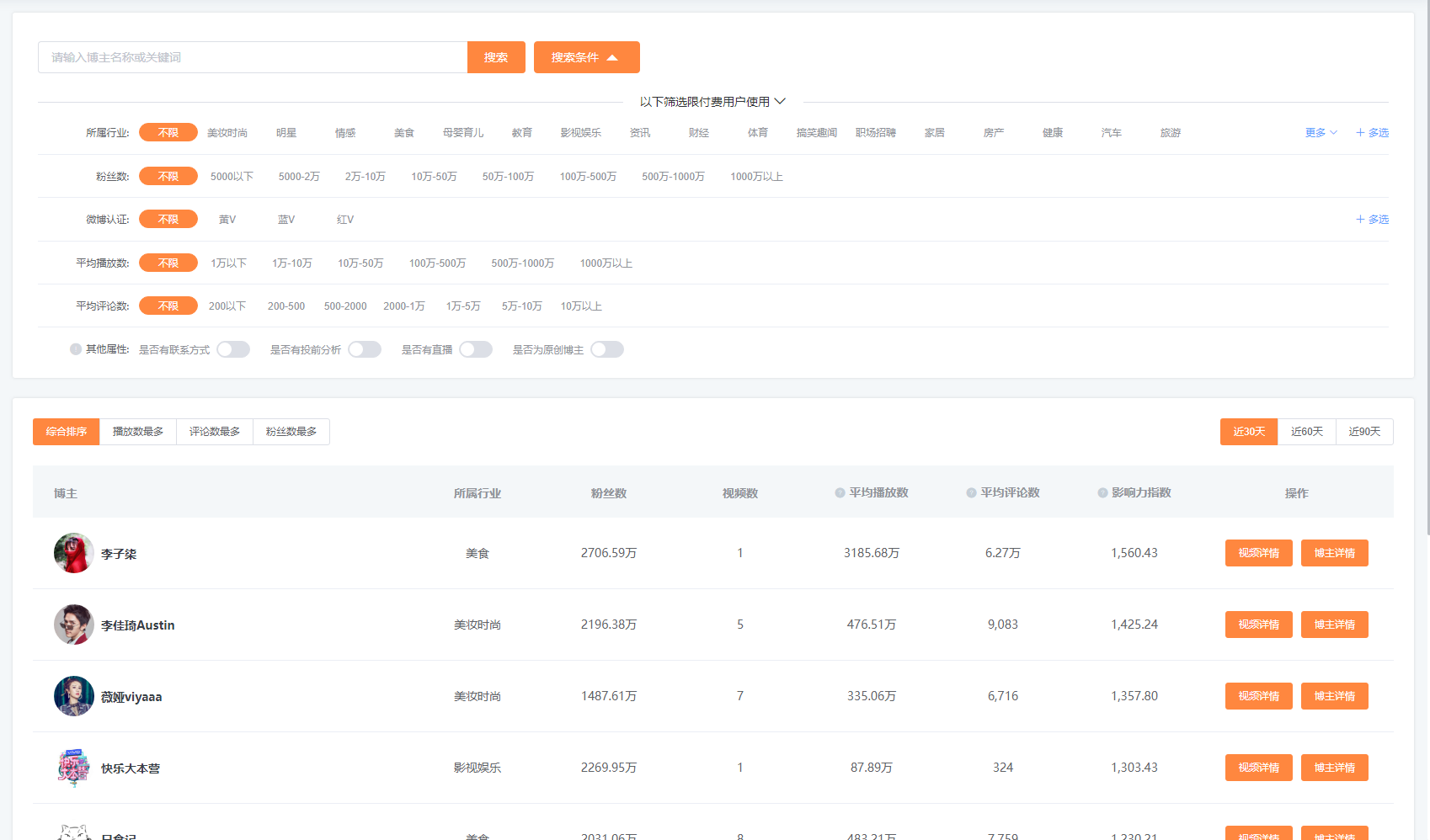Enable 多选 for 所属行业
Viewport: 1430px width, 840px height.
[1372, 133]
